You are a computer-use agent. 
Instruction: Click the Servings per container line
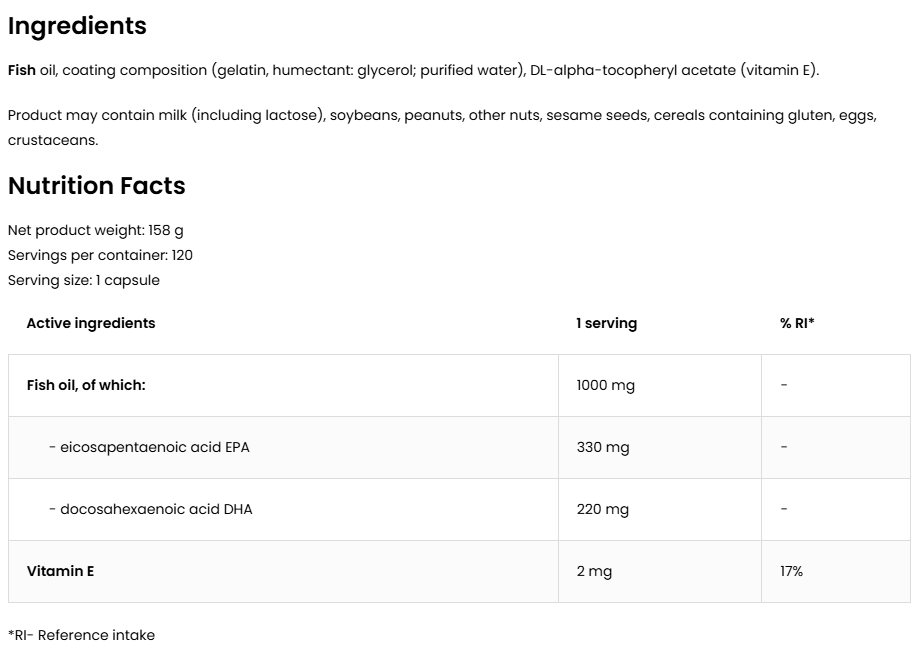click(100, 255)
